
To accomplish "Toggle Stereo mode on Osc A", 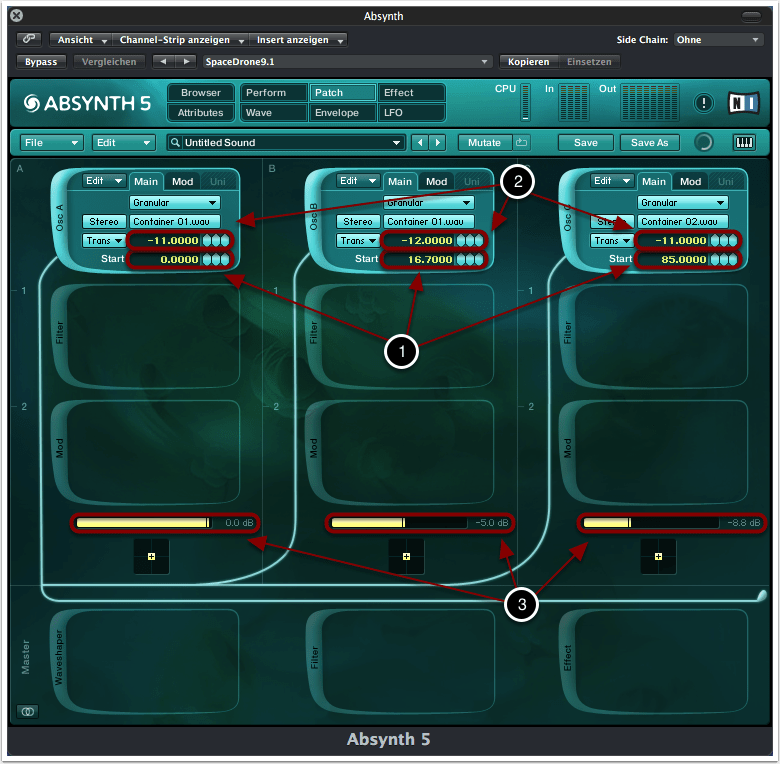I will coord(105,222).
